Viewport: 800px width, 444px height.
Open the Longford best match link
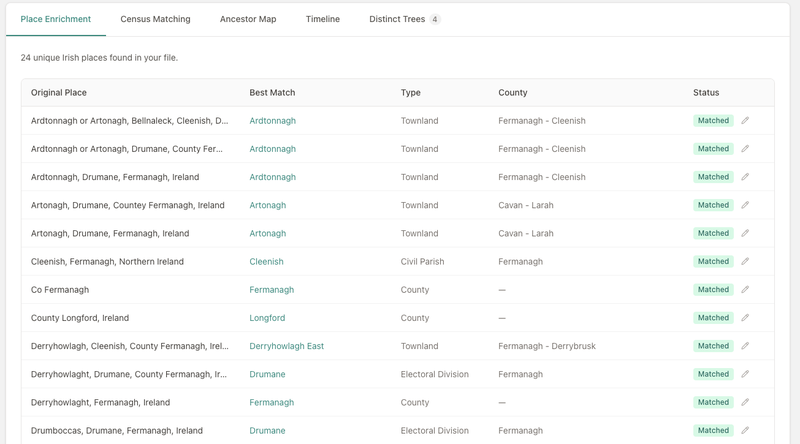267,317
